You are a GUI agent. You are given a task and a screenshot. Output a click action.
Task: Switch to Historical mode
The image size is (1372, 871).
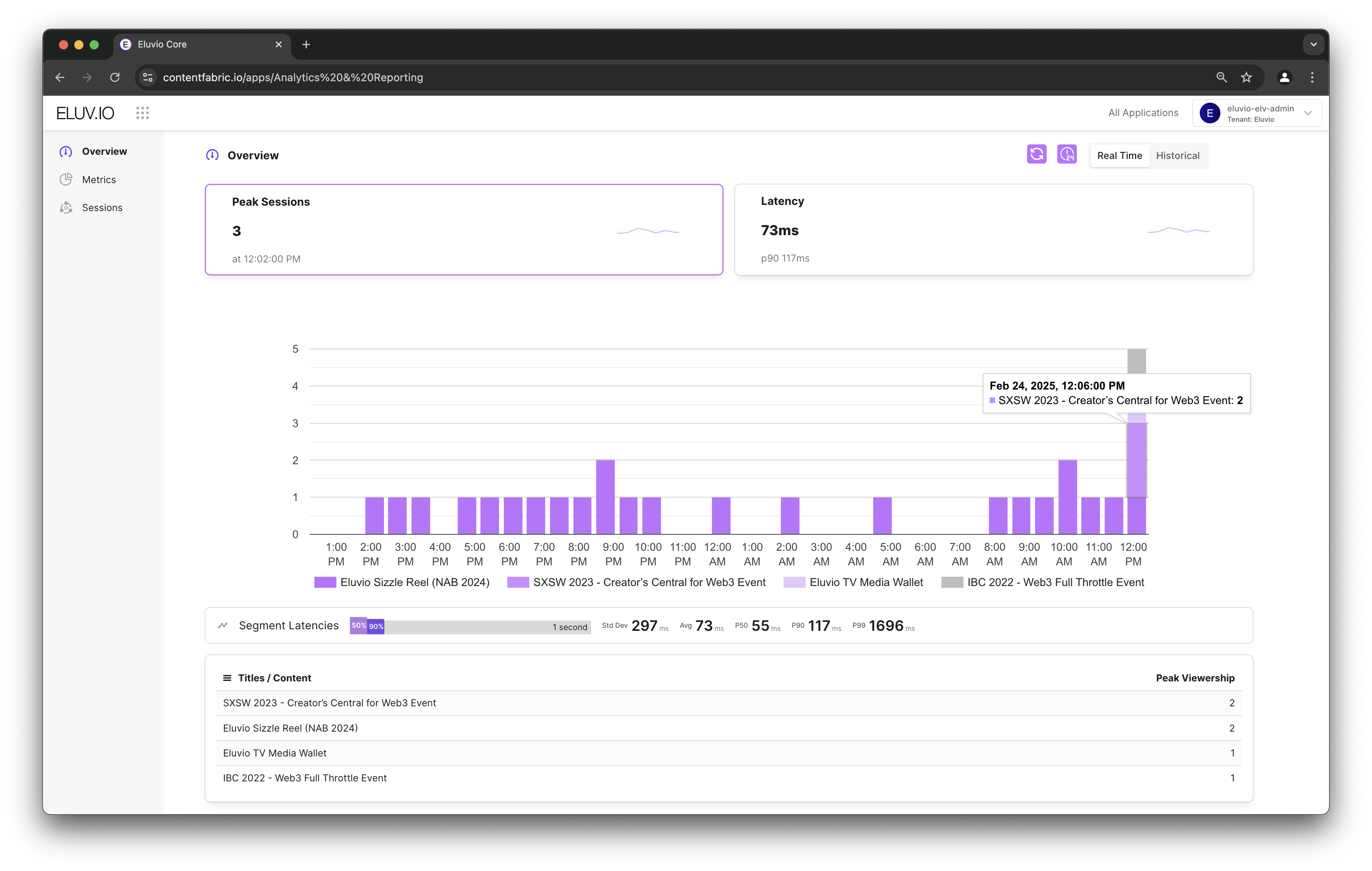point(1177,156)
